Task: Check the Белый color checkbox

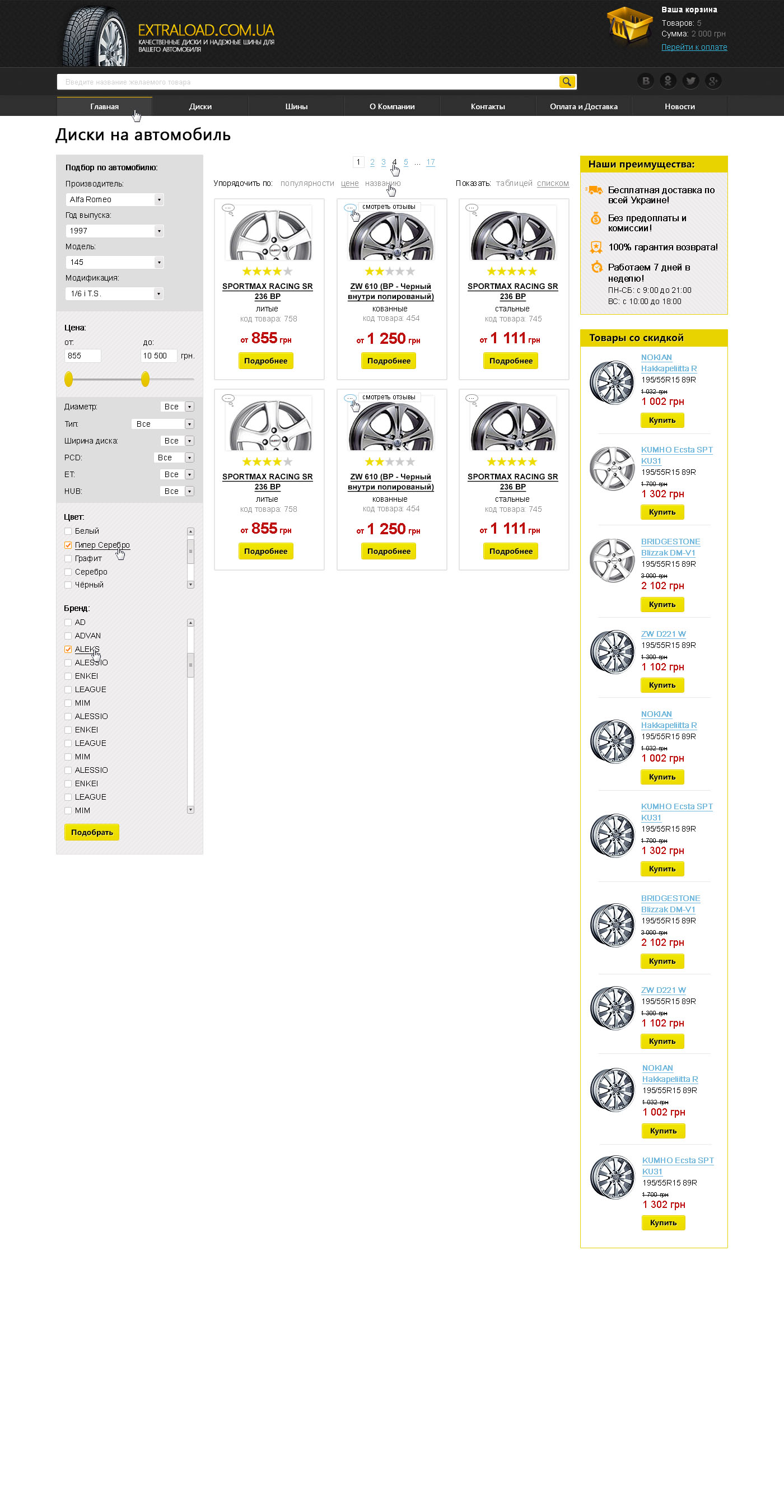Action: coord(68,531)
